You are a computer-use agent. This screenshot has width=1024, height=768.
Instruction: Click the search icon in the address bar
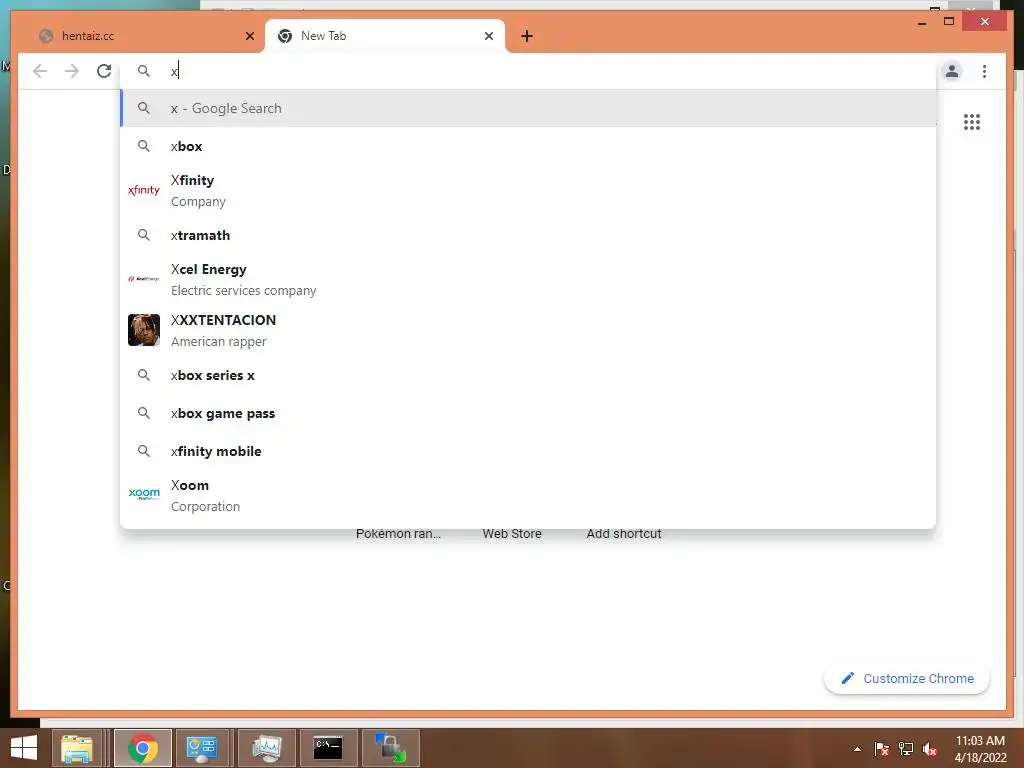click(x=144, y=71)
